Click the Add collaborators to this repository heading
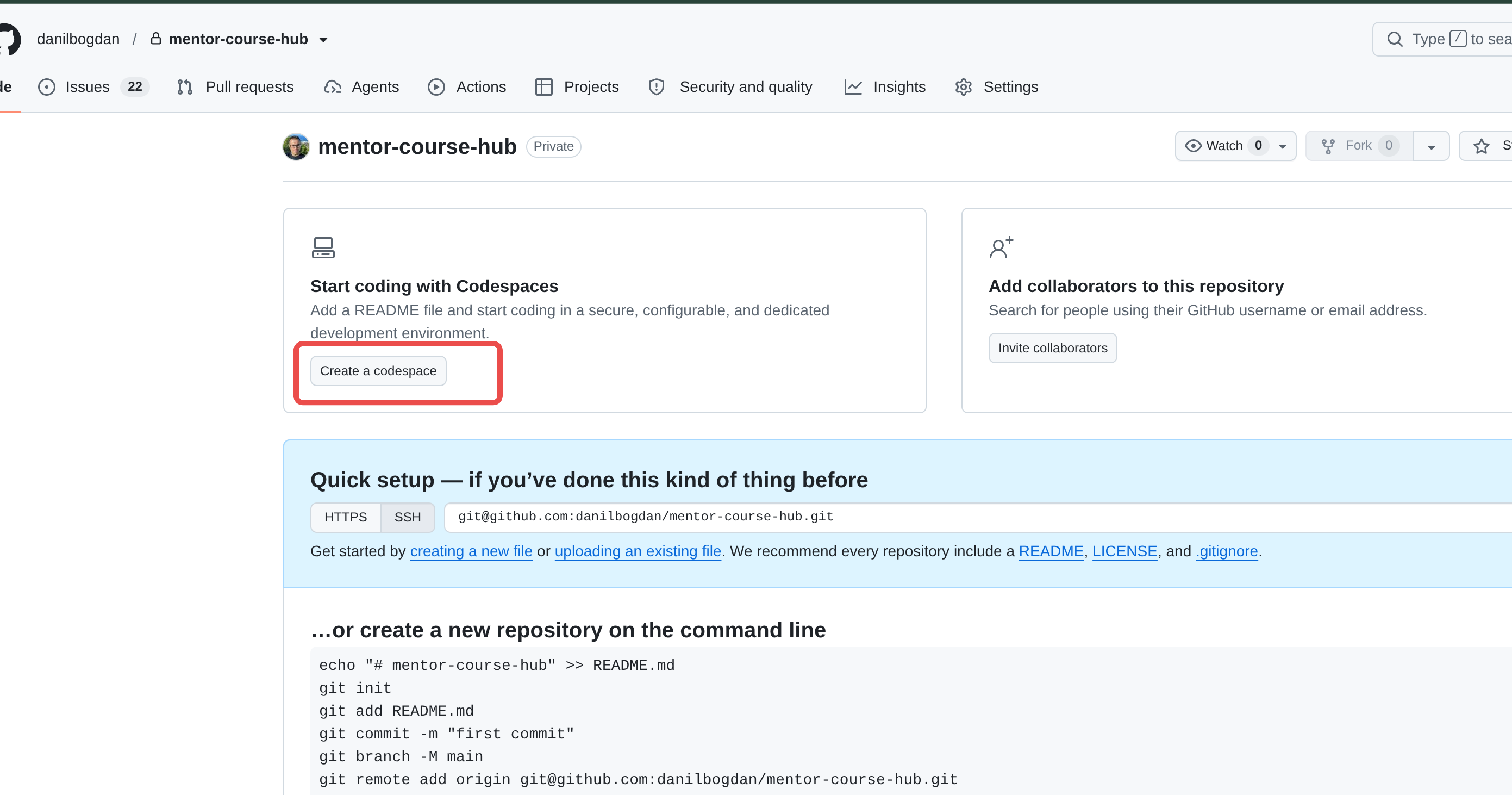The width and height of the screenshot is (1512, 795). (1136, 286)
